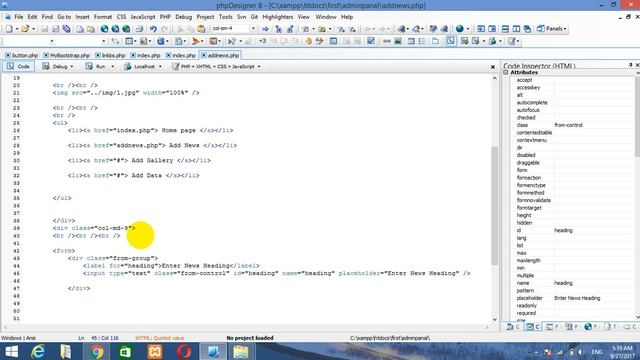Open Opera browser from taskbar
This screenshot has height=360, width=640.
(184, 351)
